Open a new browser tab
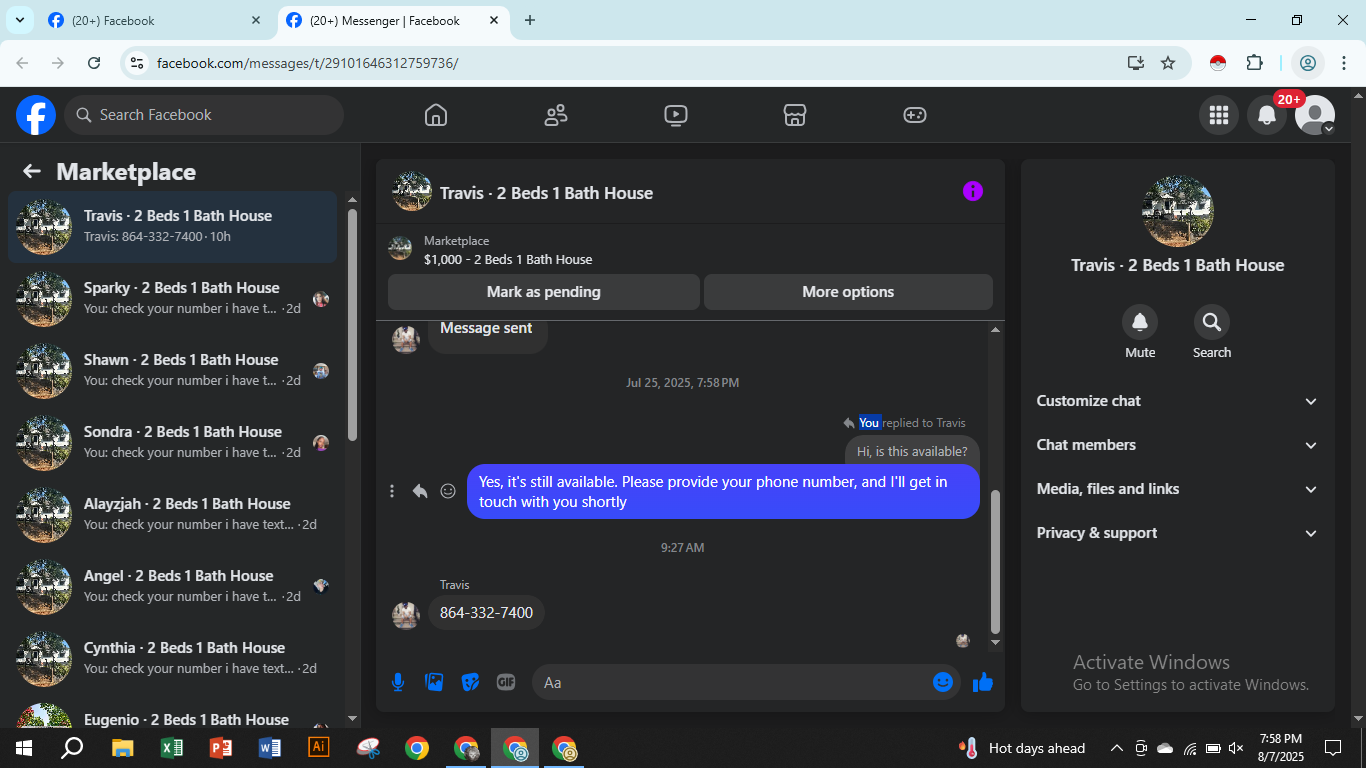 (530, 20)
